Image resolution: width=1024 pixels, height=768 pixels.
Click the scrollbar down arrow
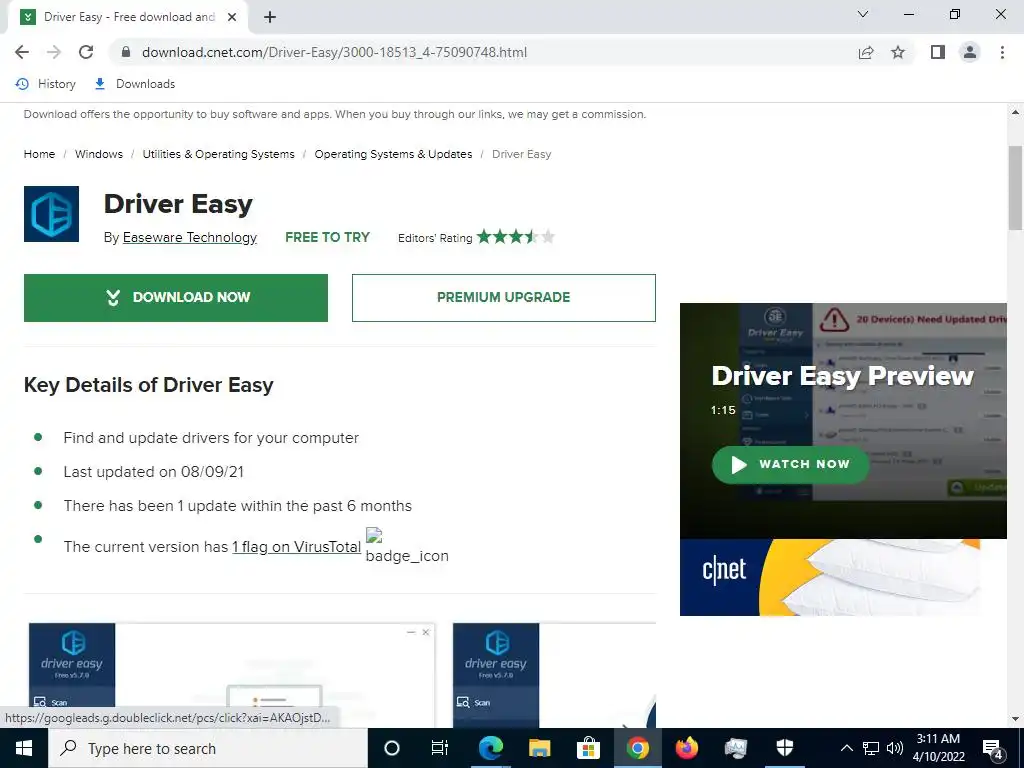(1015, 719)
